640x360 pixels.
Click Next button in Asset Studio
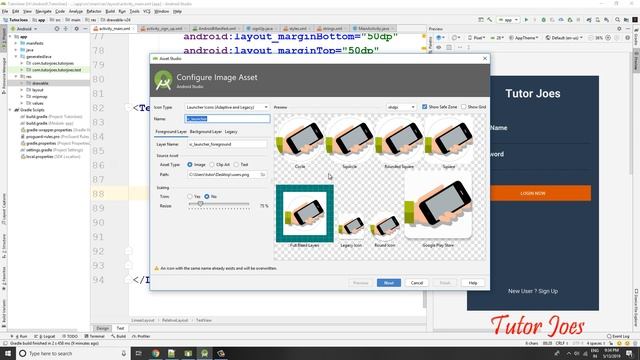(x=389, y=283)
